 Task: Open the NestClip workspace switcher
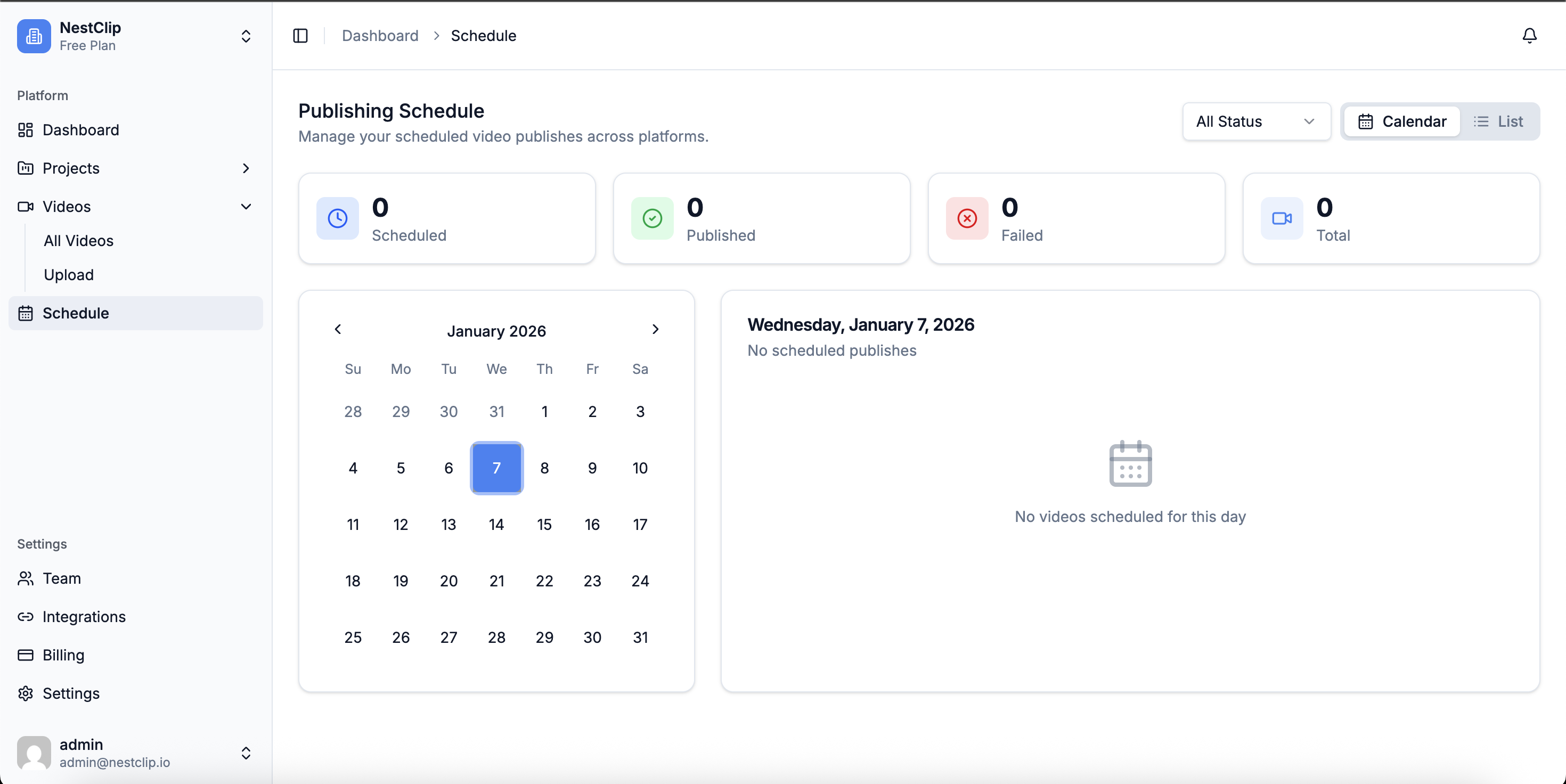(246, 36)
